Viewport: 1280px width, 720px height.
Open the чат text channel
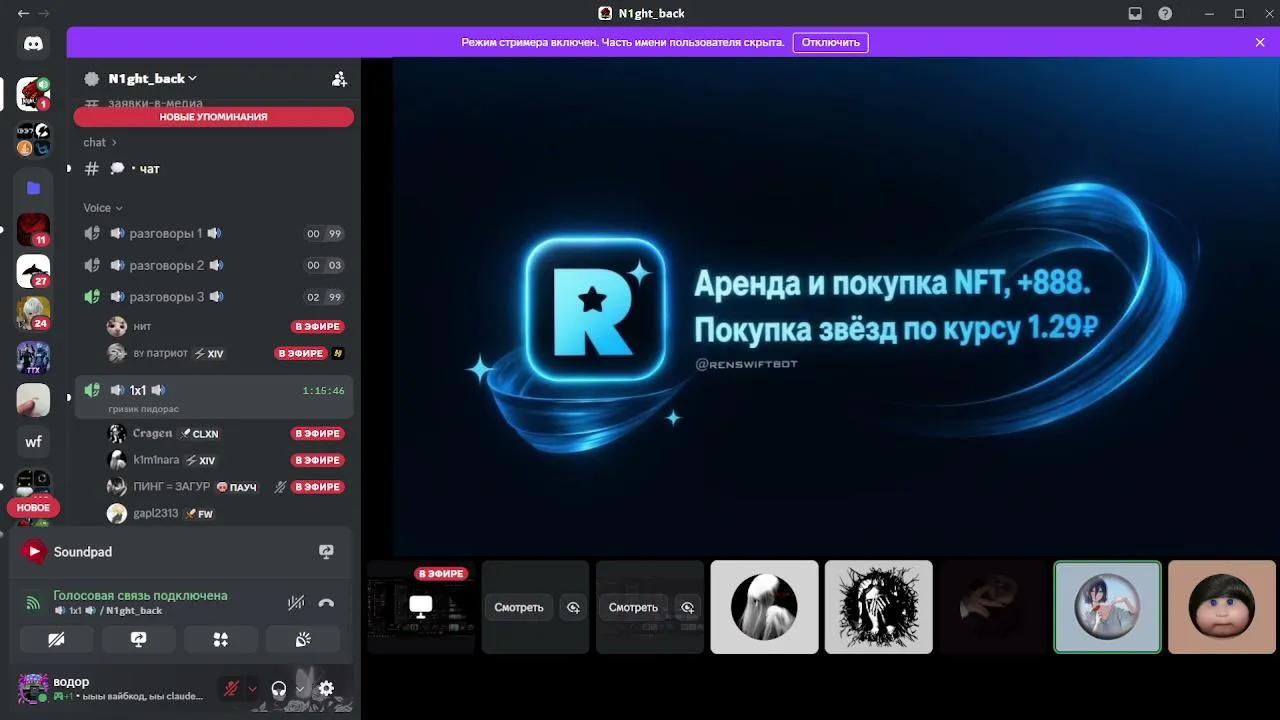coord(214,169)
